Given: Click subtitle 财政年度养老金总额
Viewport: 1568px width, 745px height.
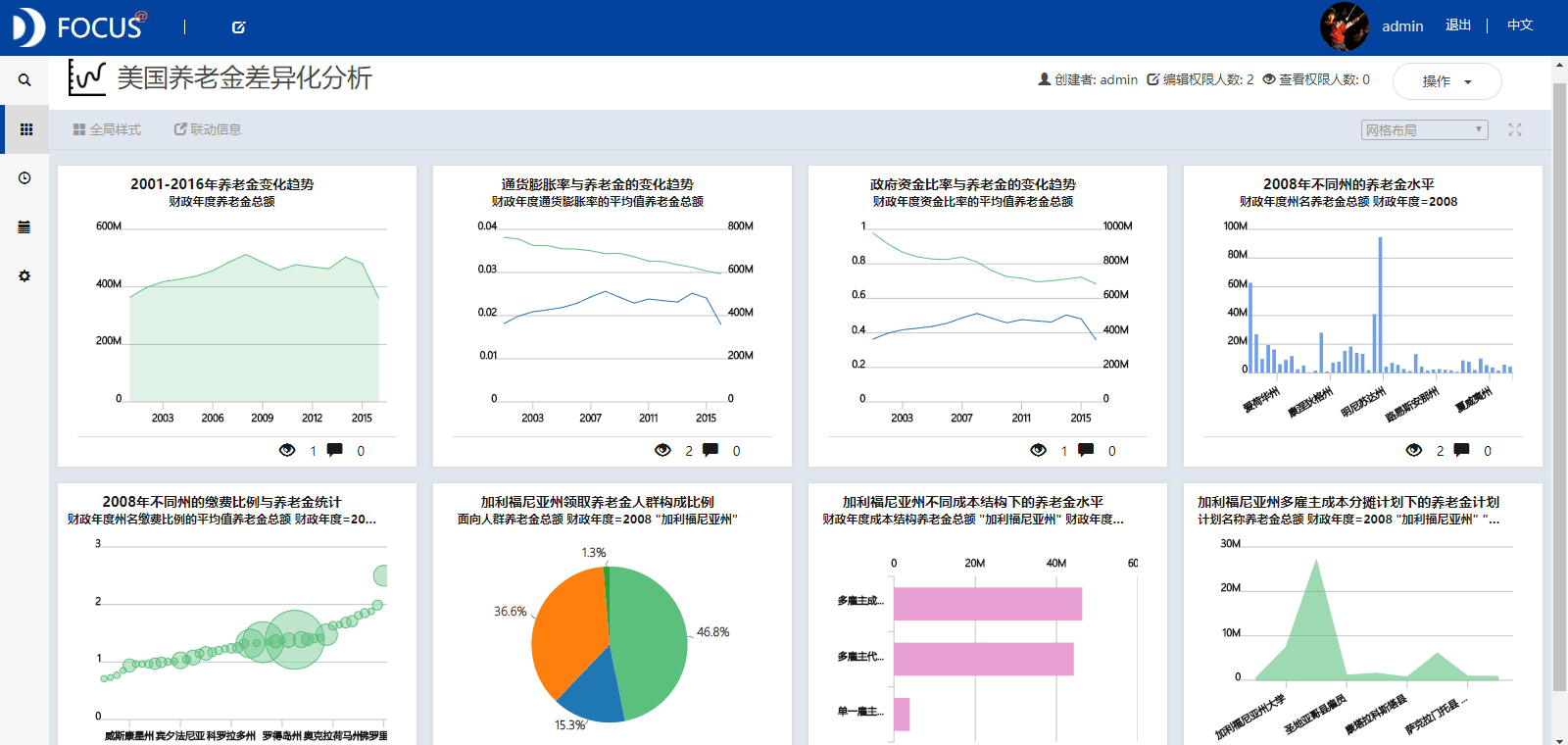Looking at the screenshot, I should click(222, 202).
